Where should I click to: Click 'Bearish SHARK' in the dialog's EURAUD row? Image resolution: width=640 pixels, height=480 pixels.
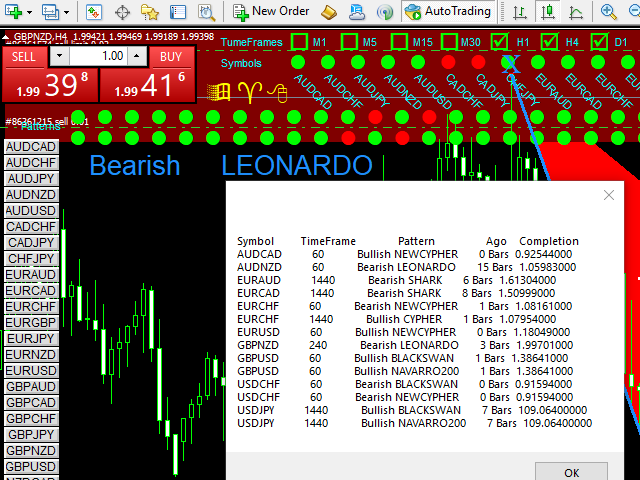(x=405, y=280)
